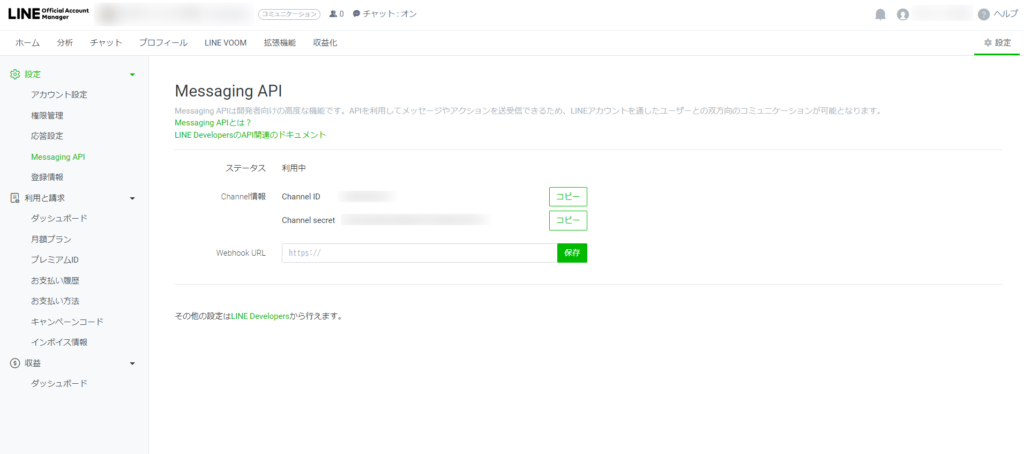1024x454 pixels.
Task: Open the Messaging APIとは？ link
Action: pyautogui.click(x=213, y=122)
